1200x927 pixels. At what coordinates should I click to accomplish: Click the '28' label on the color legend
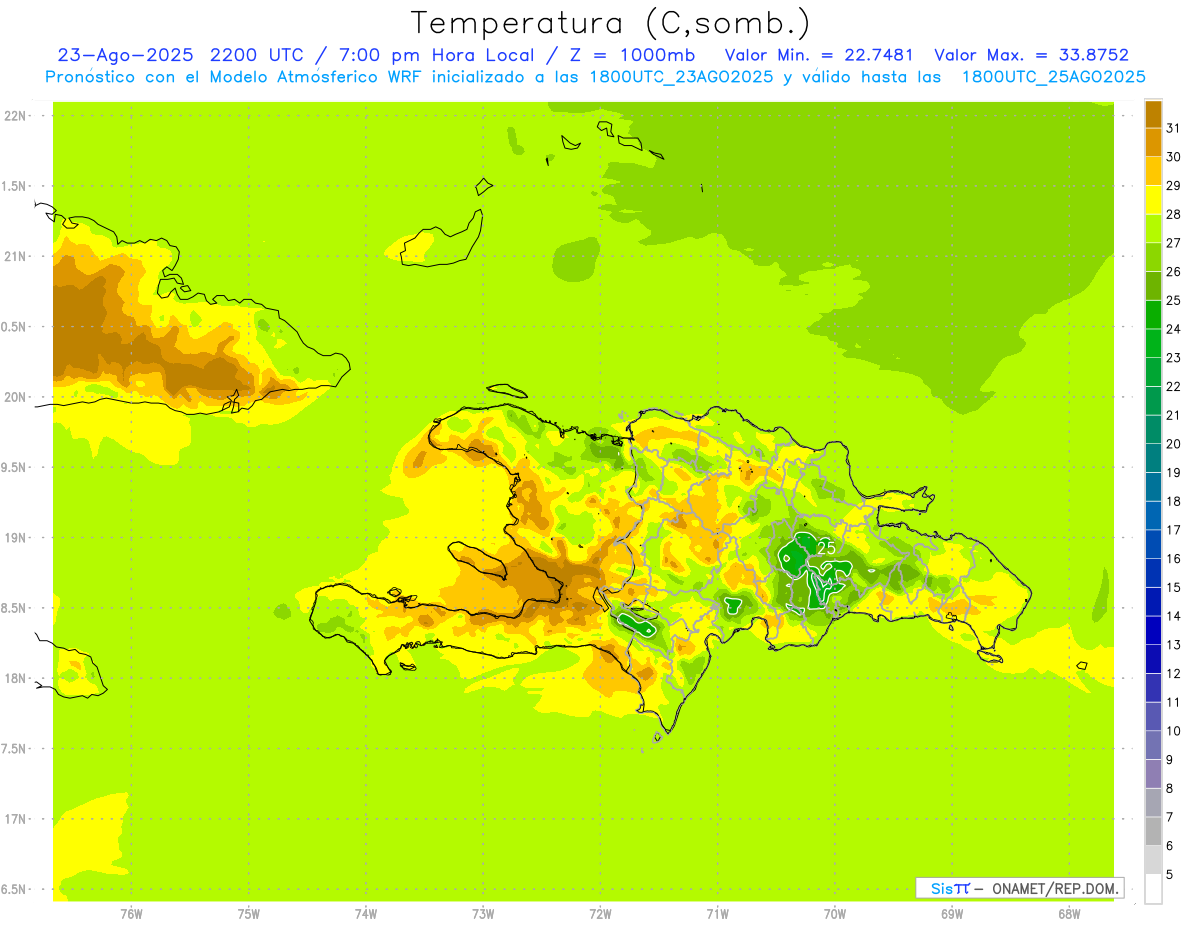1174,214
